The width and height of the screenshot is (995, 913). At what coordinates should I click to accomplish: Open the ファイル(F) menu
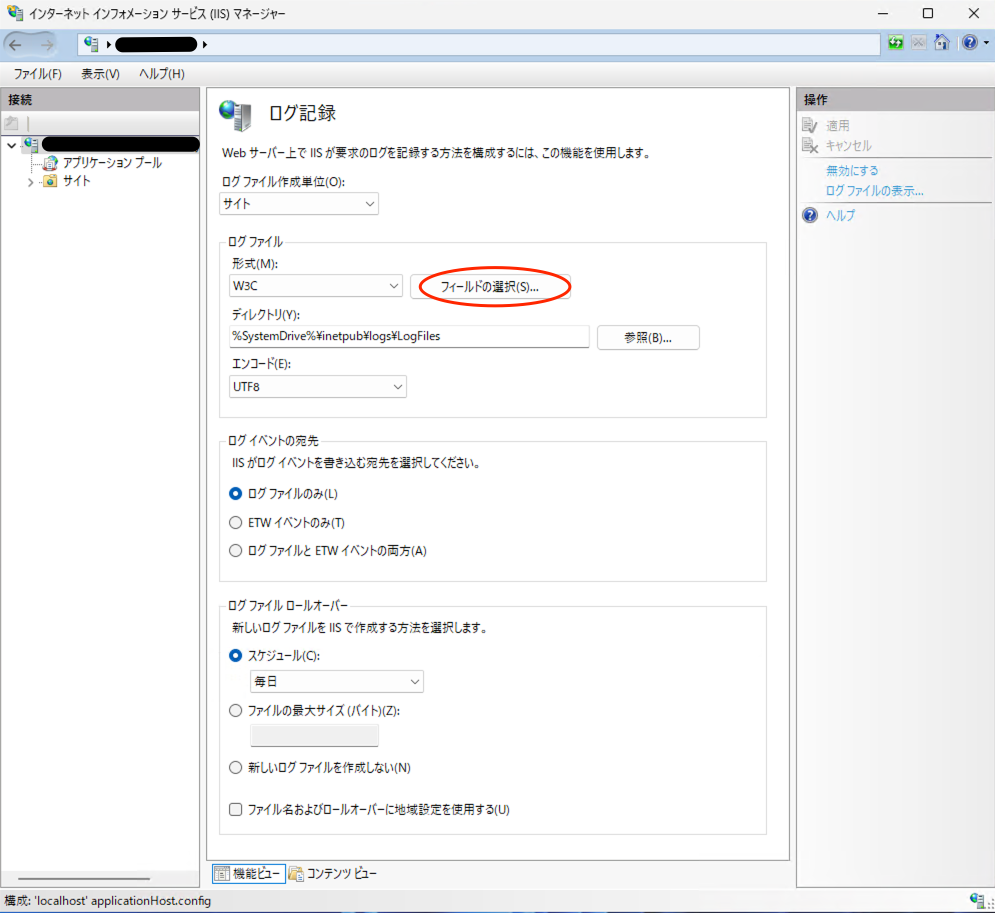pyautogui.click(x=38, y=74)
